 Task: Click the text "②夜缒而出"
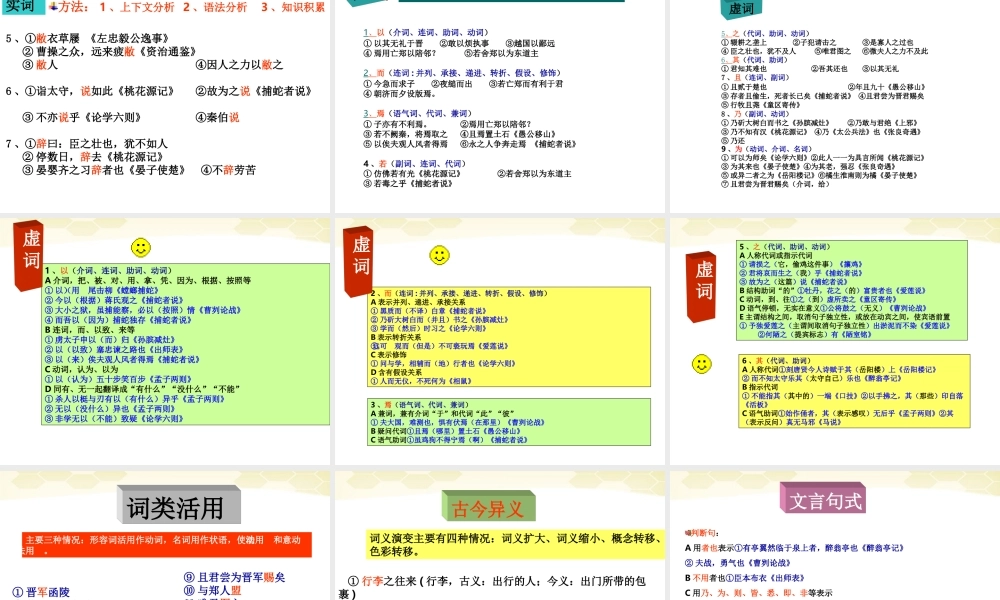[452, 84]
